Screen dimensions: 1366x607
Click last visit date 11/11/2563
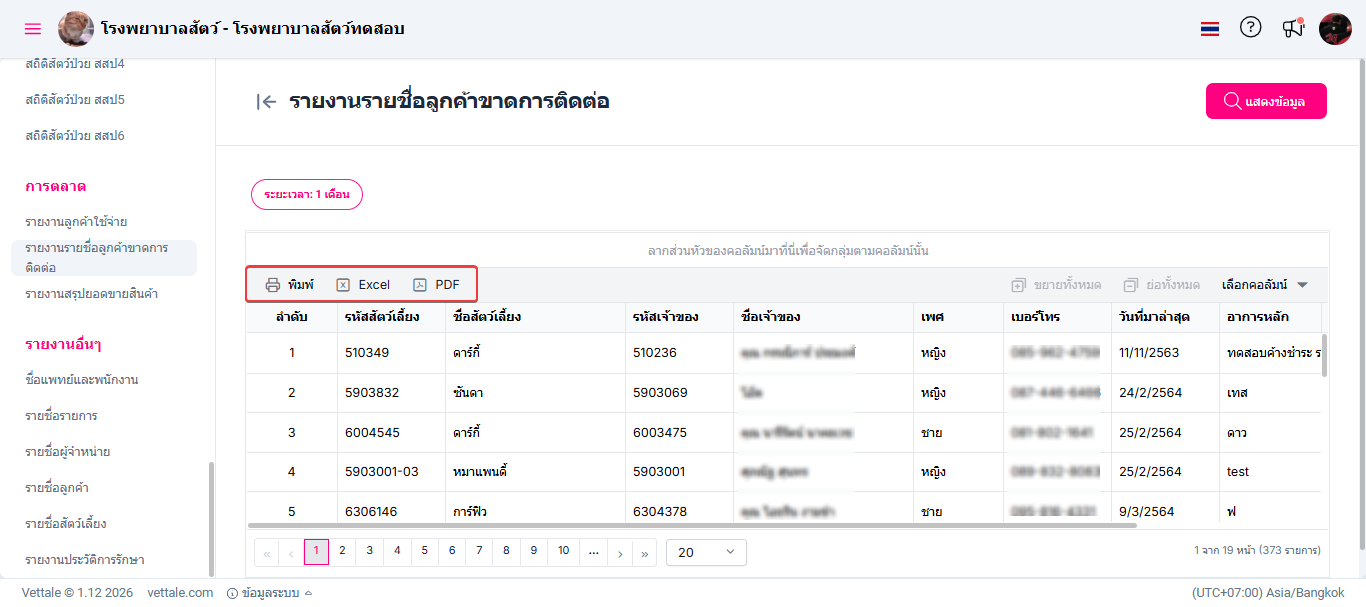[1165, 353]
